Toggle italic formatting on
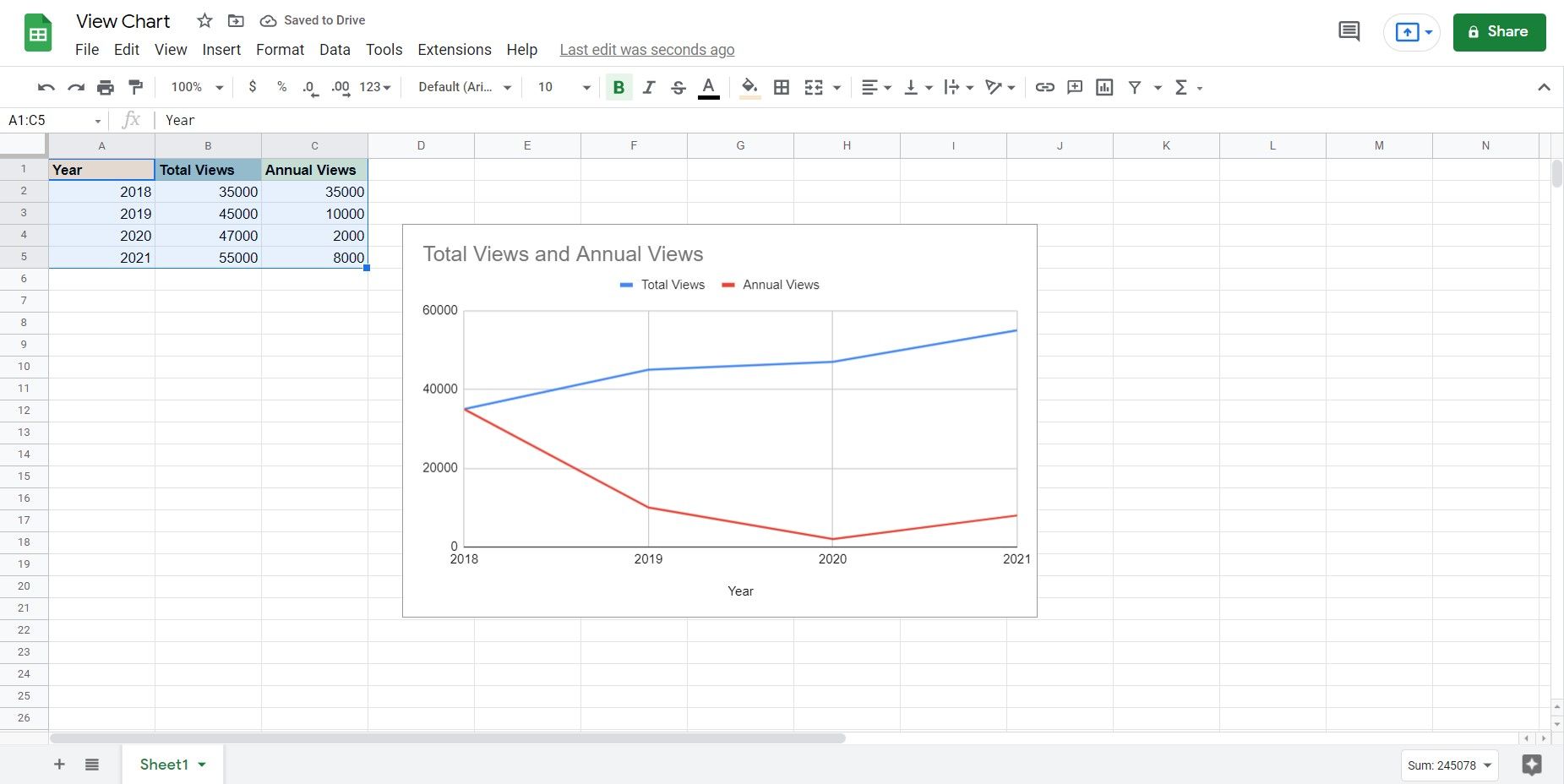 tap(648, 87)
